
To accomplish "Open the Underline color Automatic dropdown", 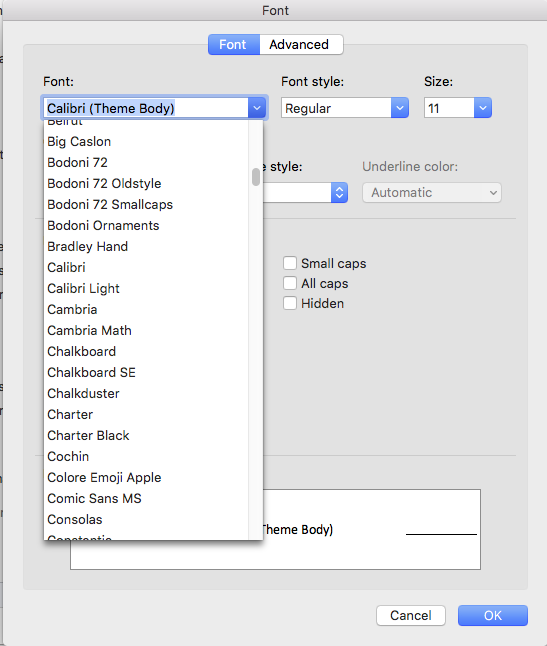I will pyautogui.click(x=432, y=192).
